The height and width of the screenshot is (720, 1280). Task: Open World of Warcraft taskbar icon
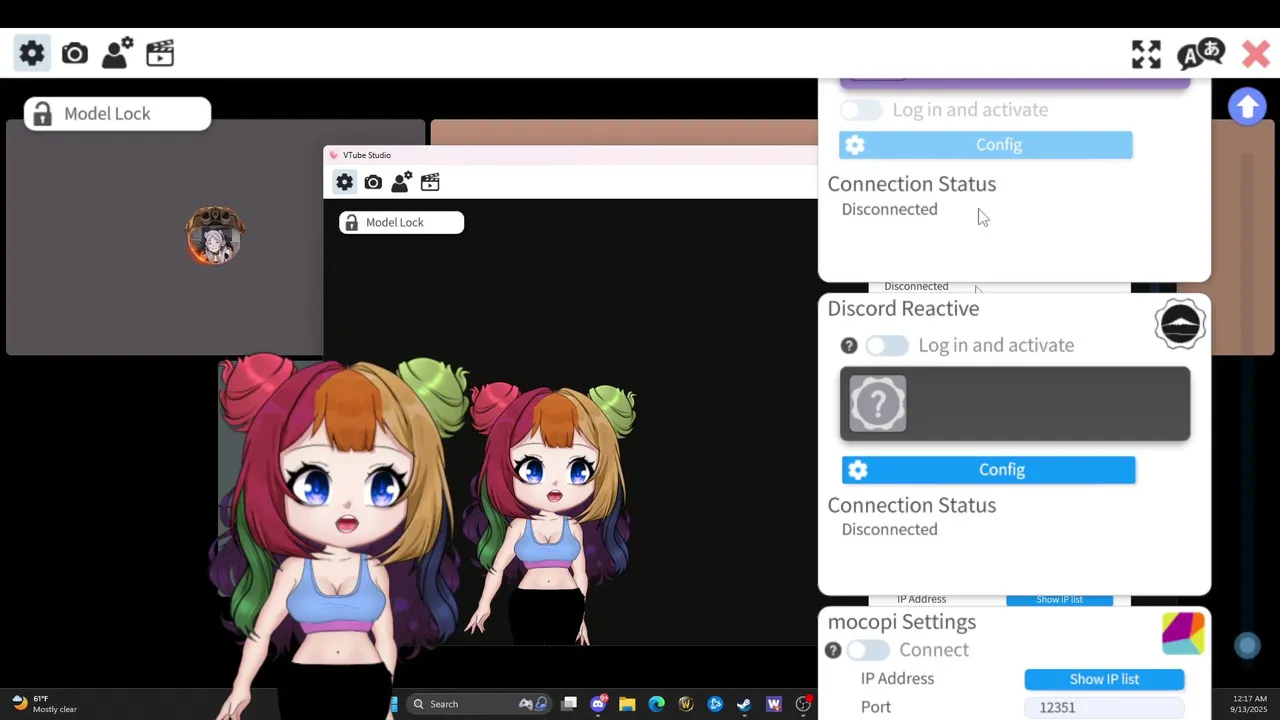686,704
